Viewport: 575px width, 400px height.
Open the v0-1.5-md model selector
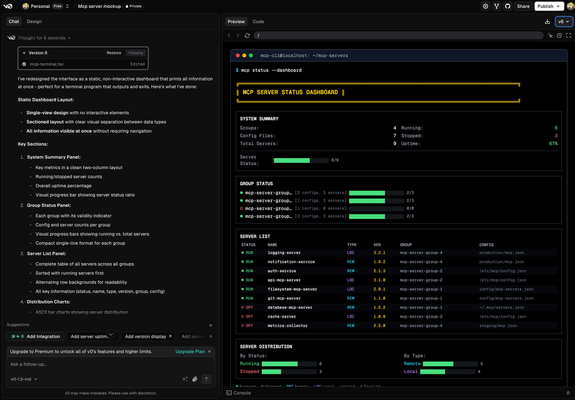coord(23,379)
